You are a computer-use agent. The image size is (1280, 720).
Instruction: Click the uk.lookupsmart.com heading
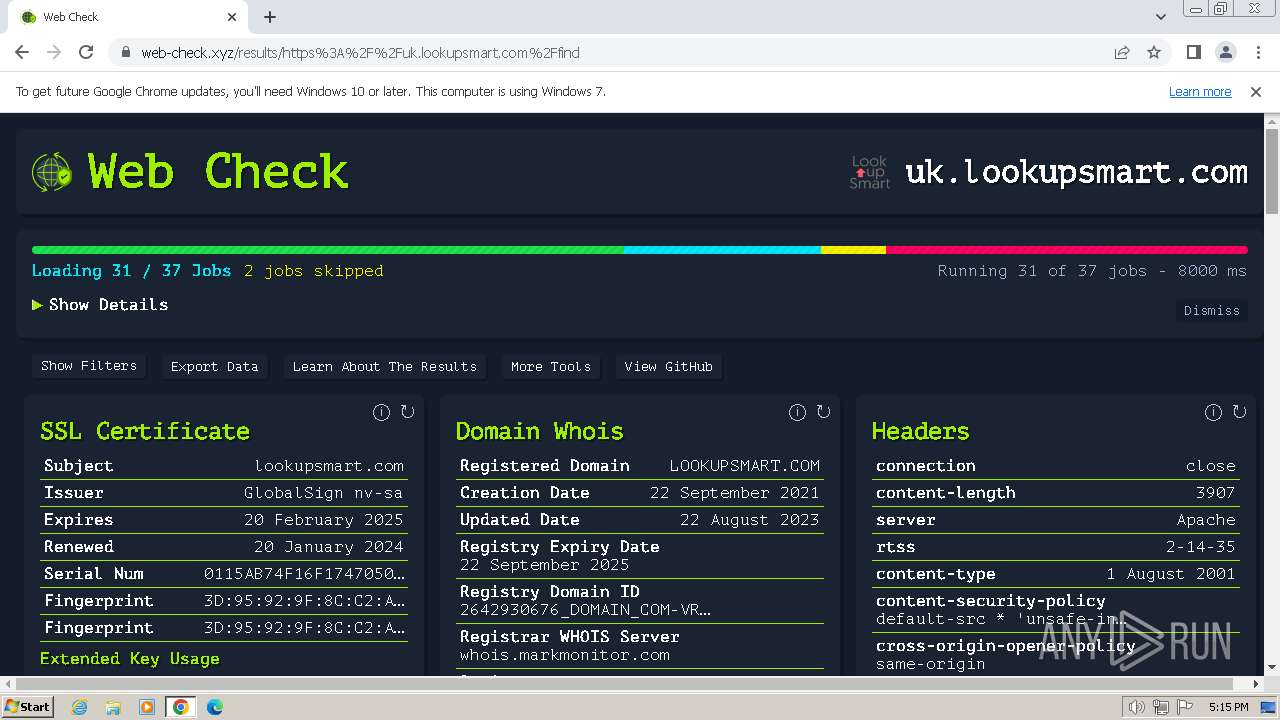1076,172
